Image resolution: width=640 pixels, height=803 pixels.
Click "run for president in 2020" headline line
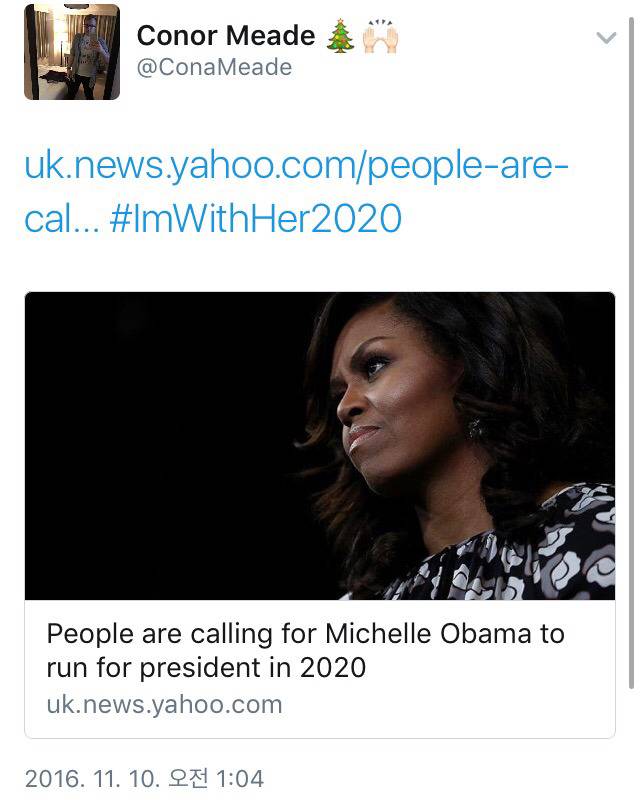206,667
